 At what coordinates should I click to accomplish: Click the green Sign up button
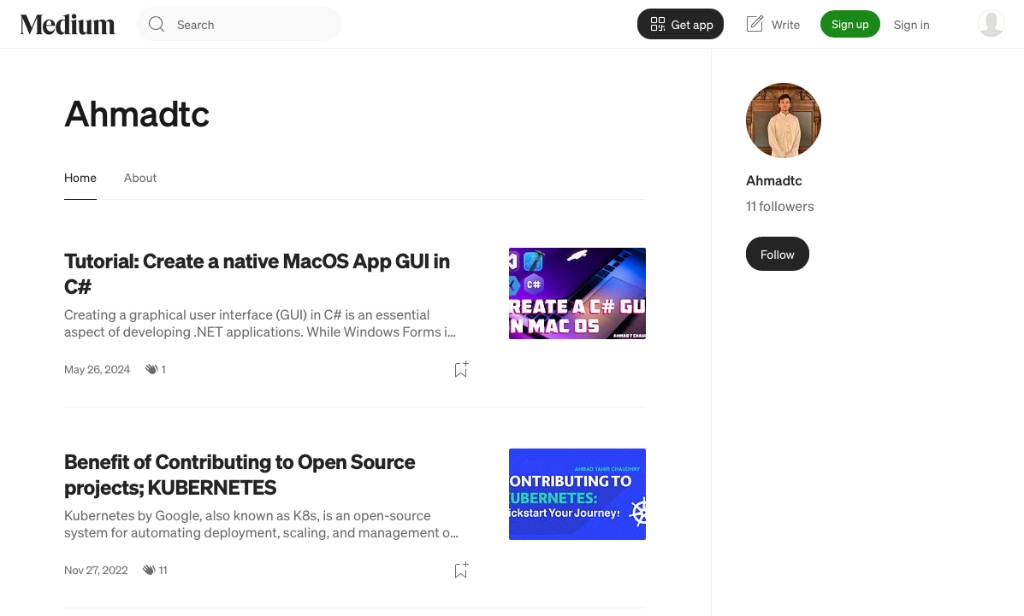tap(849, 24)
